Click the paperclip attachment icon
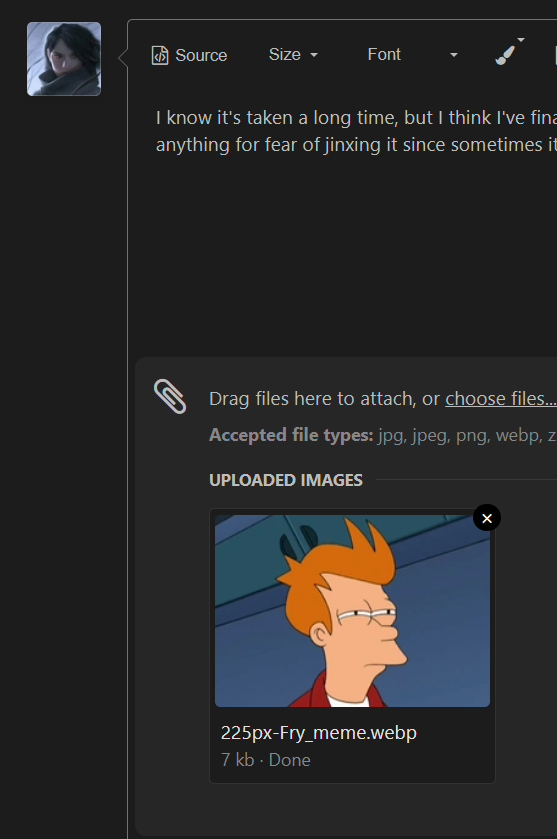 tap(170, 396)
